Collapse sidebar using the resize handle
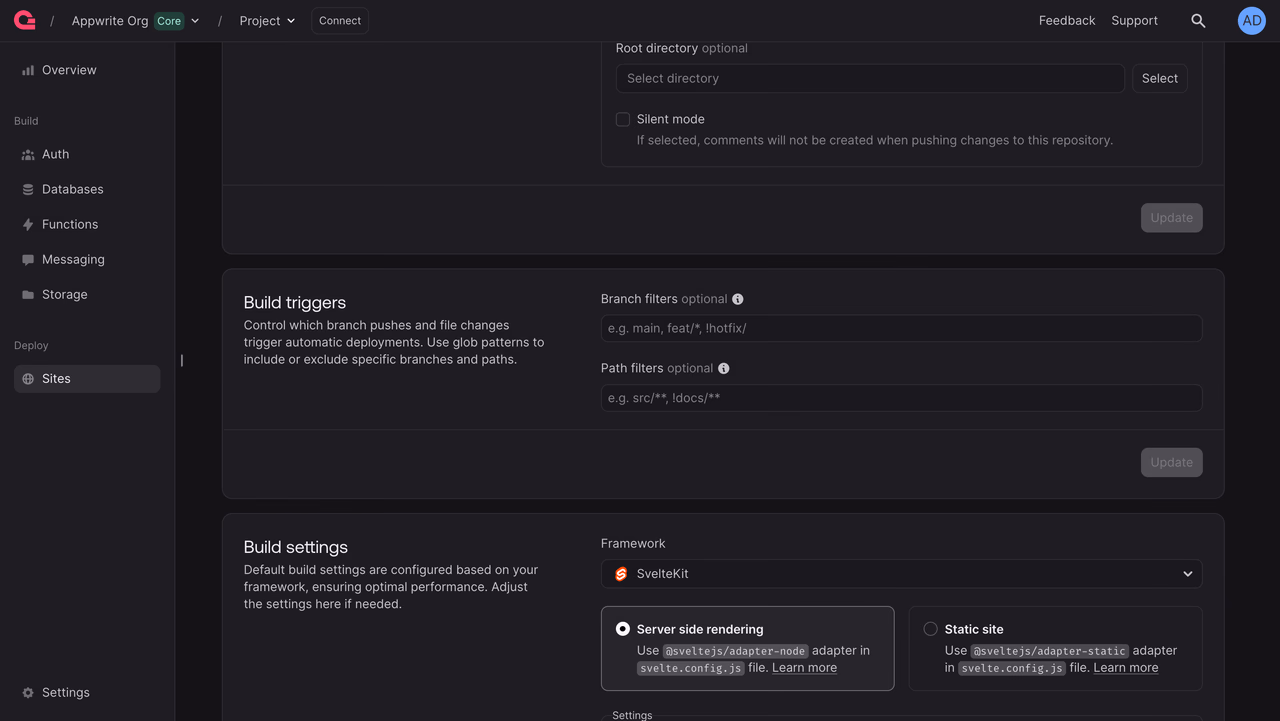This screenshot has width=1280, height=721. [x=182, y=360]
